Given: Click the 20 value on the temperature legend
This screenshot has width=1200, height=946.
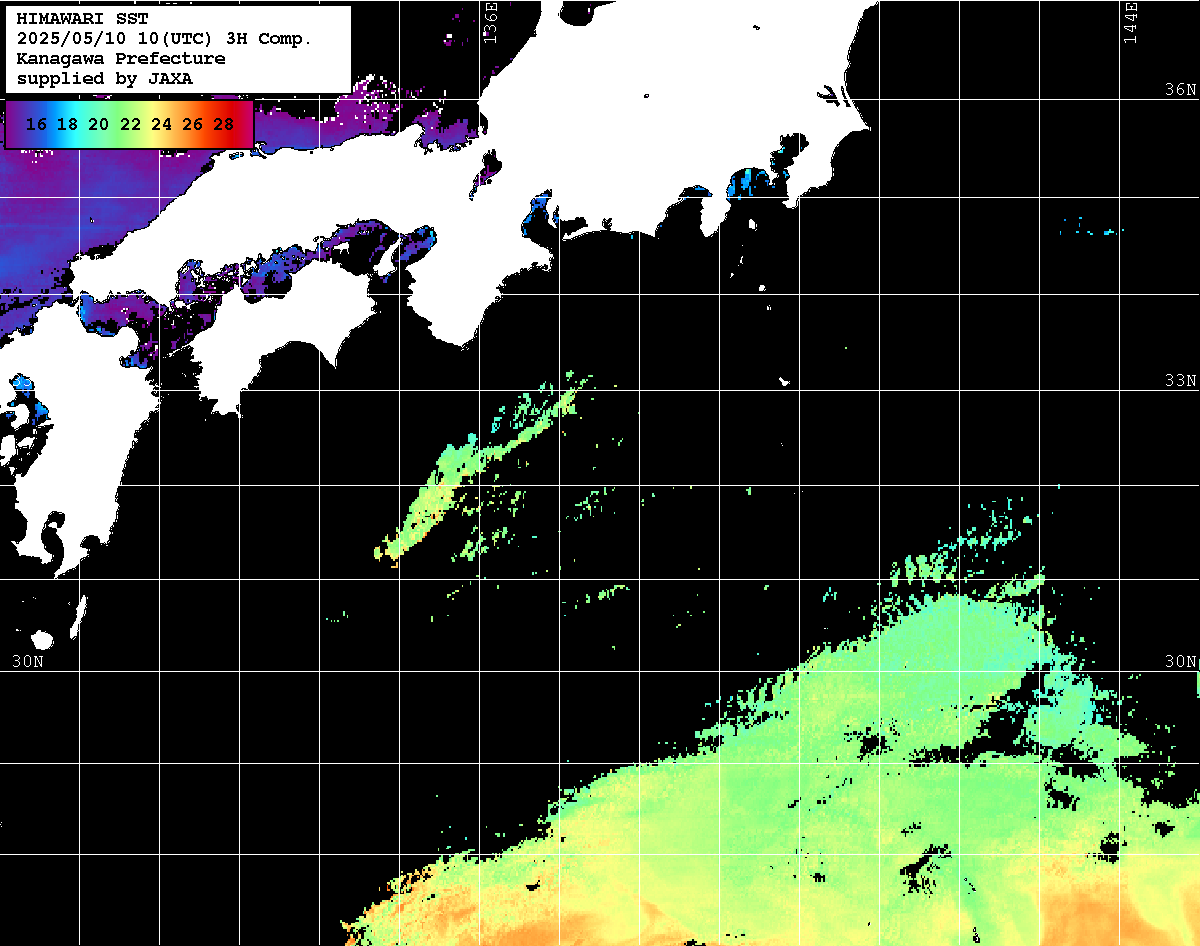Looking at the screenshot, I should pos(98,125).
